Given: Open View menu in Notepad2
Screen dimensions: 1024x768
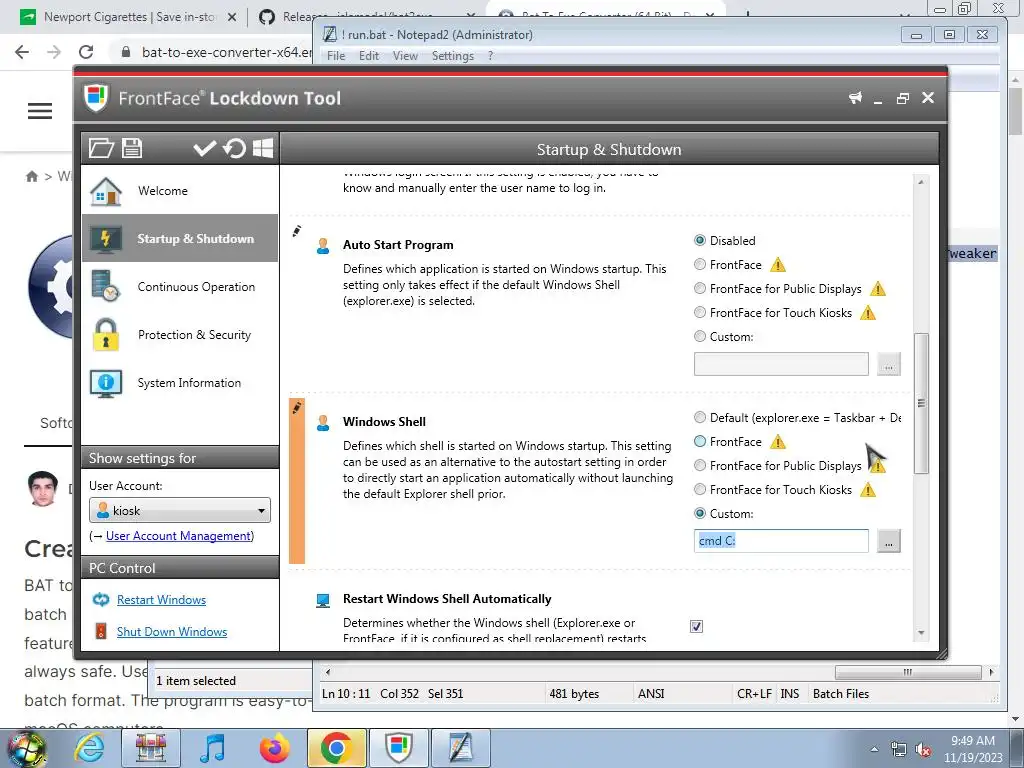Looking at the screenshot, I should click(405, 56).
